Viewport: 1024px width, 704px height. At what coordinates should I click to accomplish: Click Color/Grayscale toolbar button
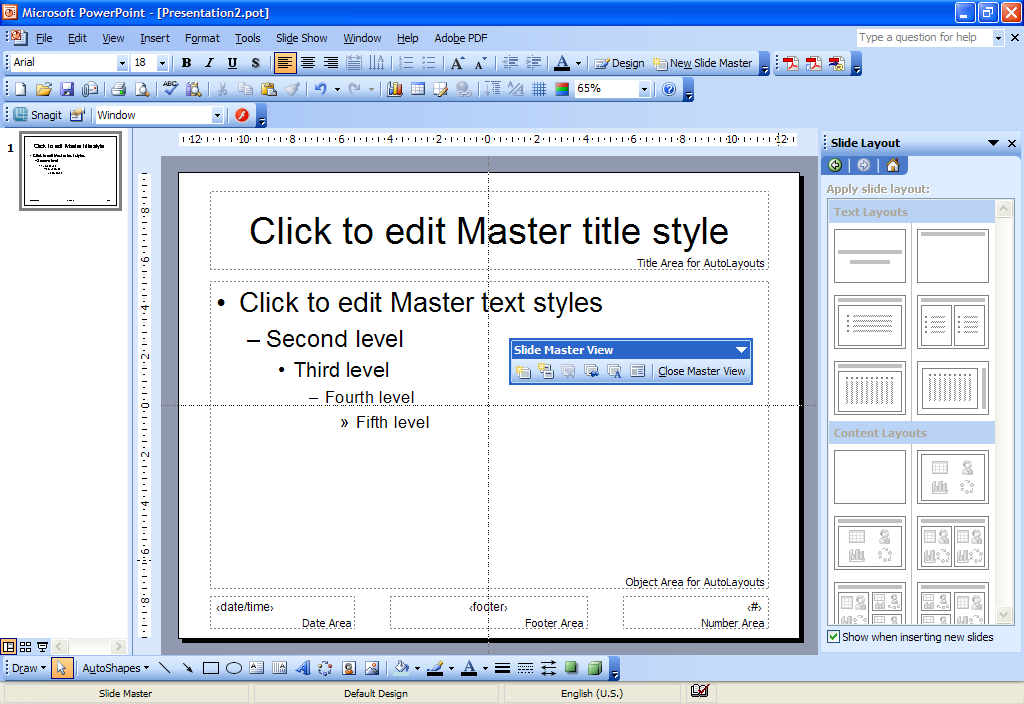pos(562,89)
